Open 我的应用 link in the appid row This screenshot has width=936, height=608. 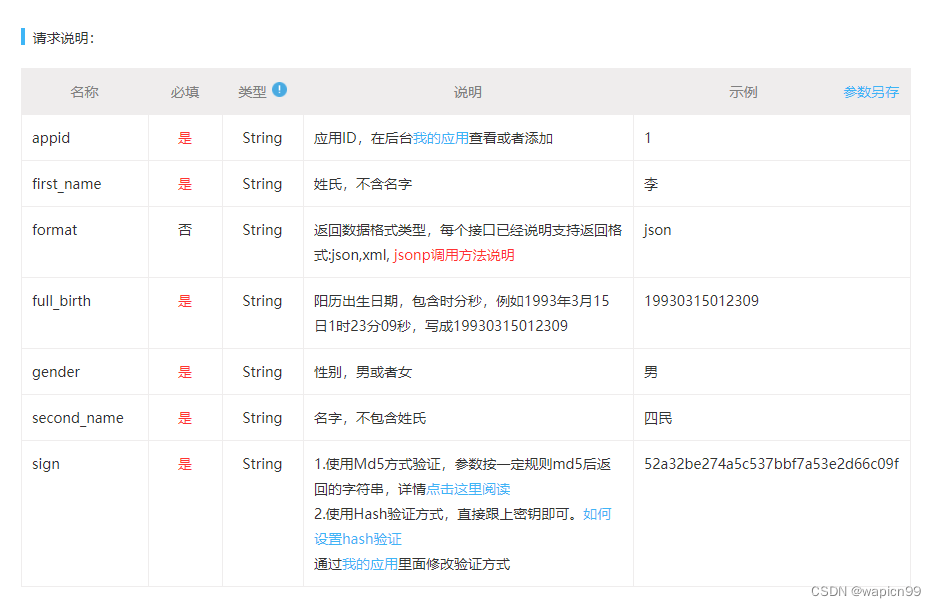point(441,138)
